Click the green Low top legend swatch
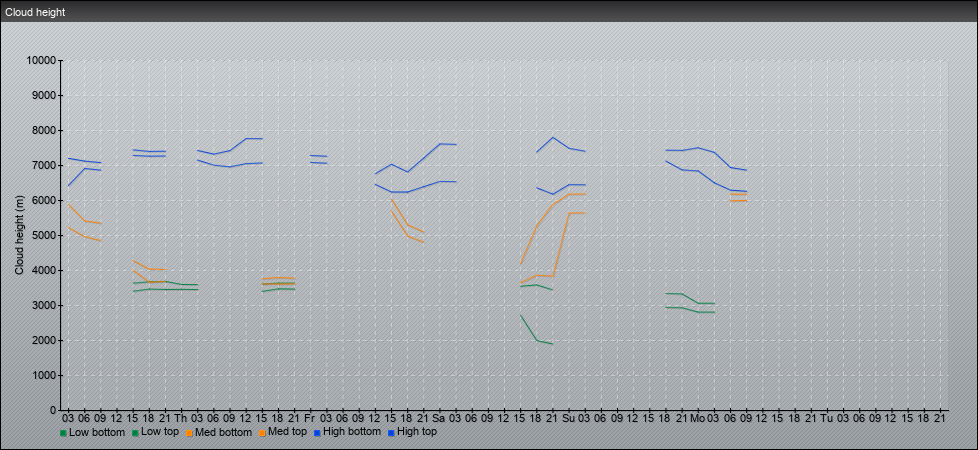The width and height of the screenshot is (978, 450). [x=135, y=433]
